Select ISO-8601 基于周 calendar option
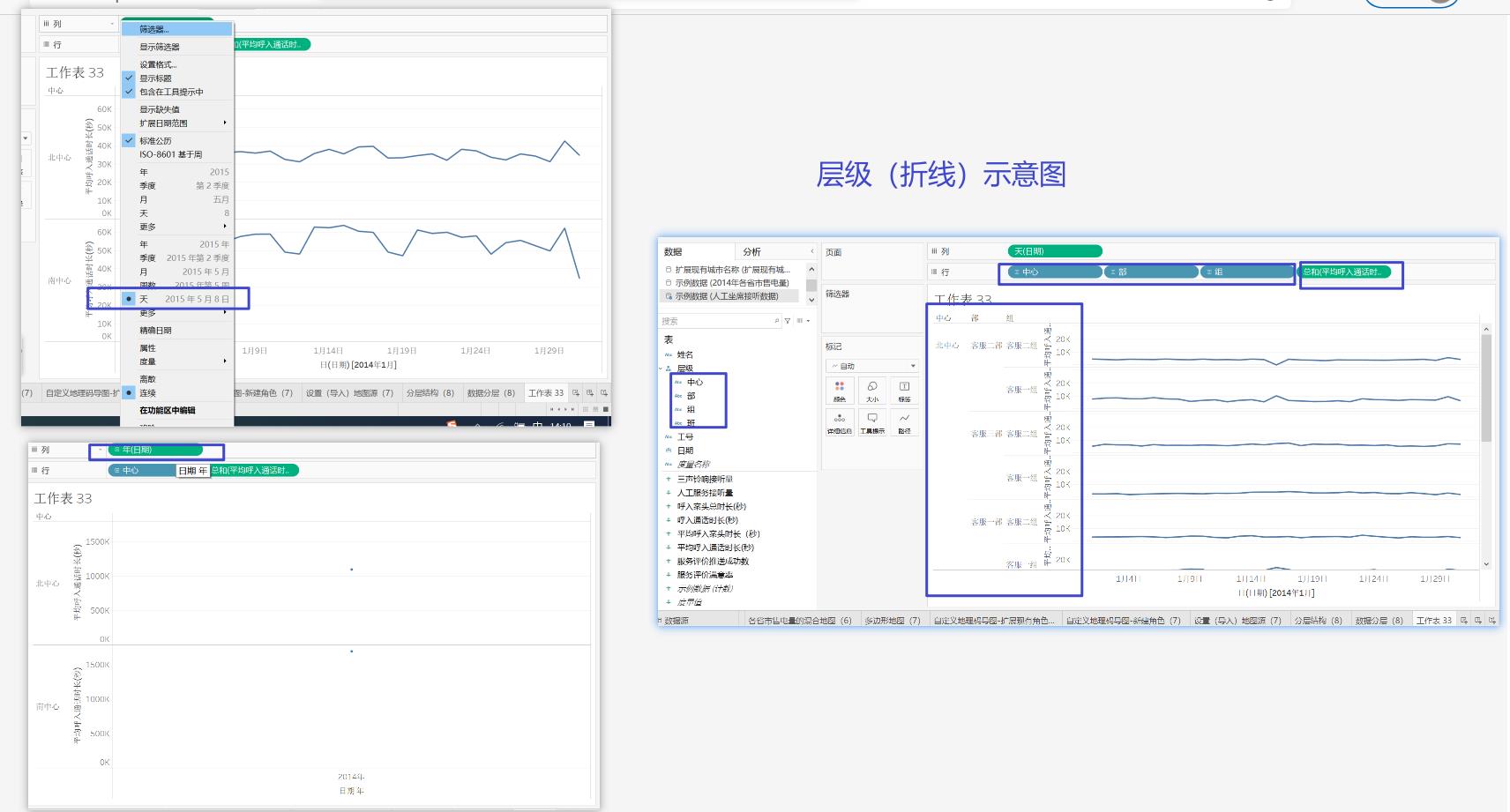 click(177, 154)
